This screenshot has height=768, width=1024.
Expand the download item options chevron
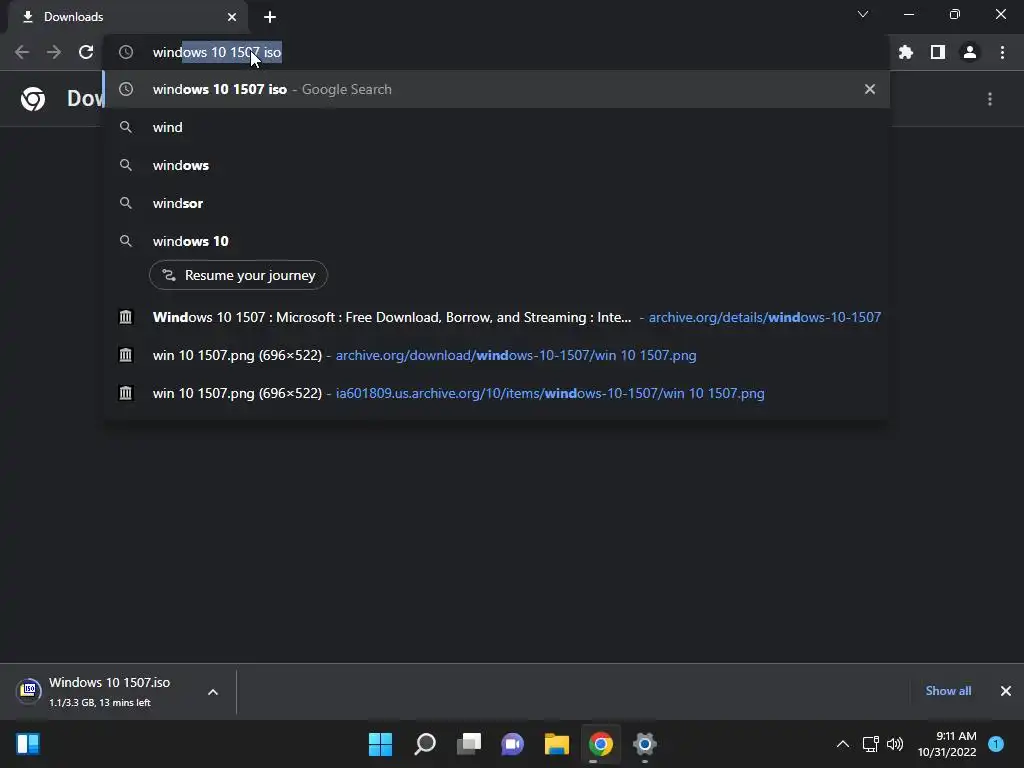pyautogui.click(x=213, y=692)
